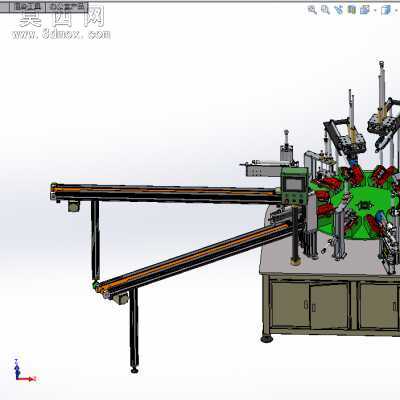Expand the View Orientation dropdown arrow

tap(375, 11)
